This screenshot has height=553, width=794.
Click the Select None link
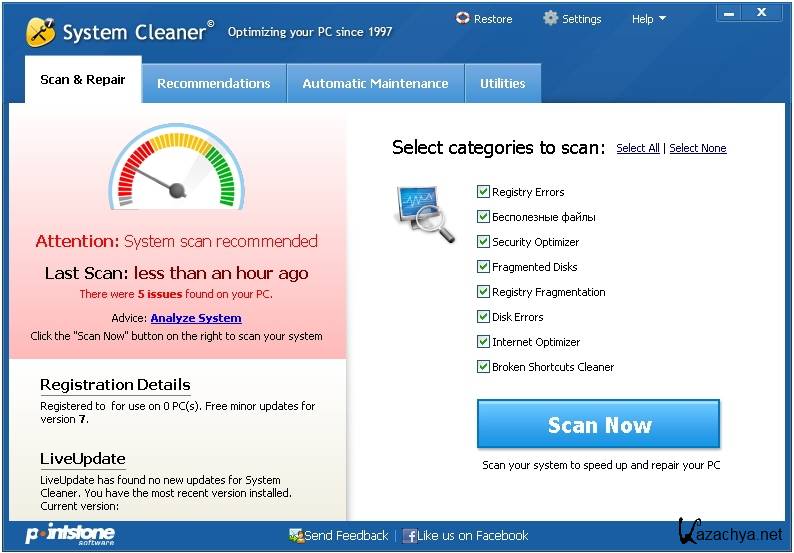click(697, 148)
